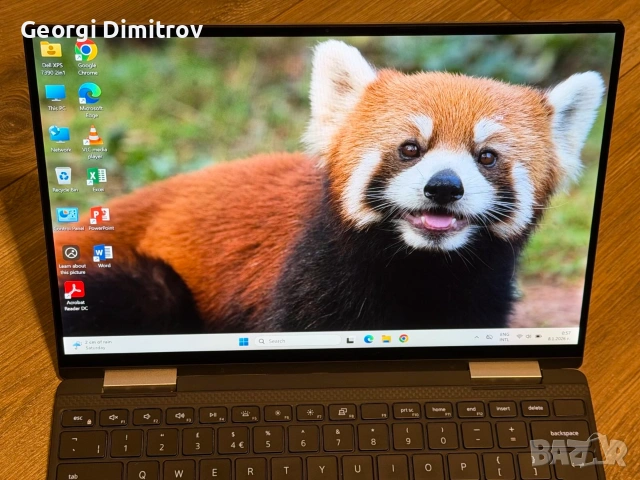Open File Explorer from the taskbar
640x480 pixels.
tap(386, 339)
